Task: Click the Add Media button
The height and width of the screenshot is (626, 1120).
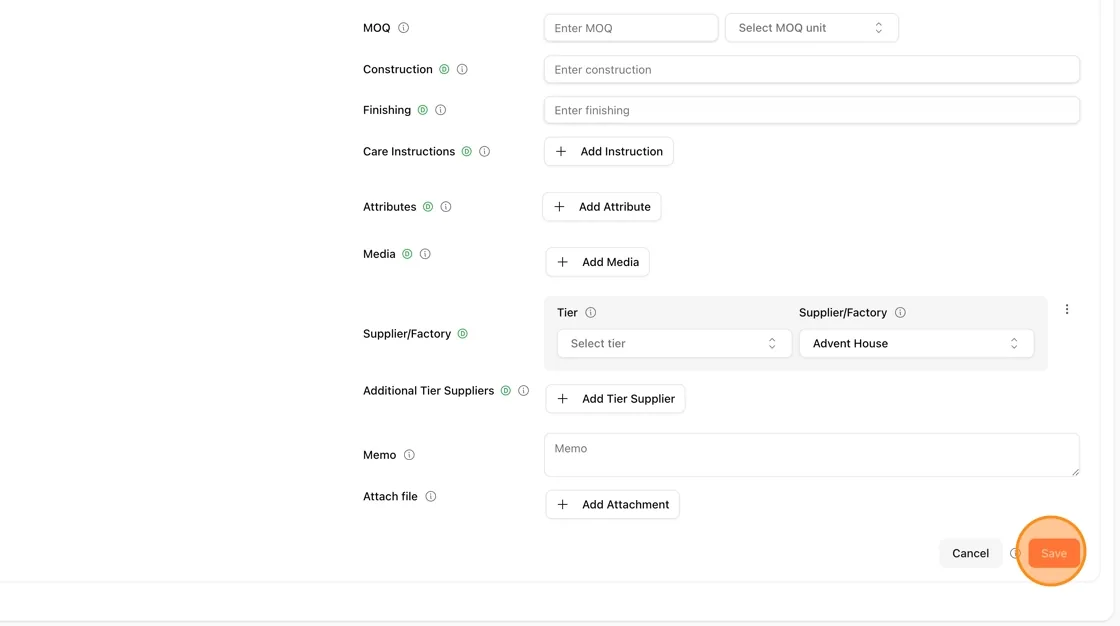Action: (x=597, y=262)
